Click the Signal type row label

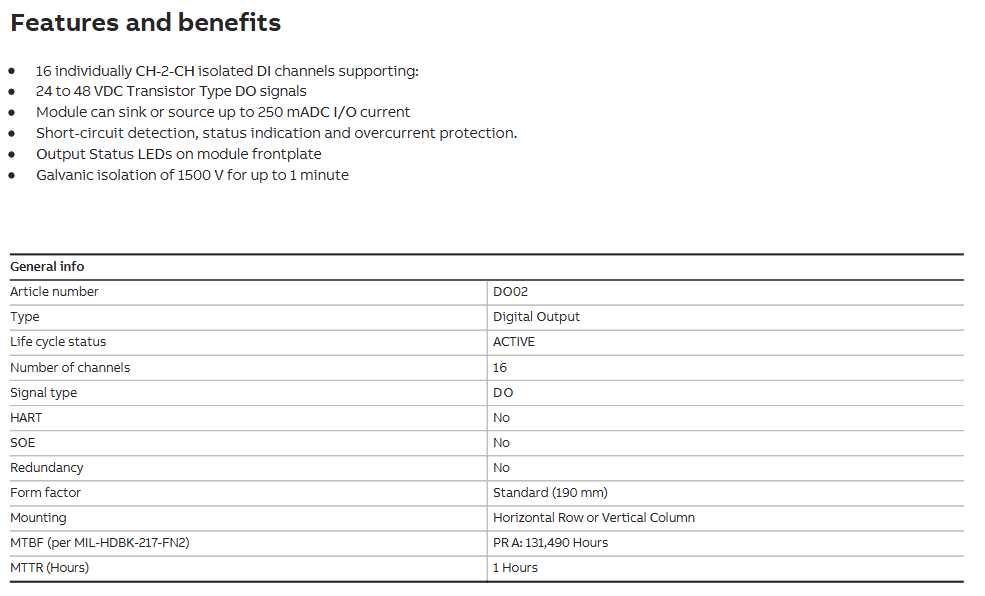coord(43,393)
